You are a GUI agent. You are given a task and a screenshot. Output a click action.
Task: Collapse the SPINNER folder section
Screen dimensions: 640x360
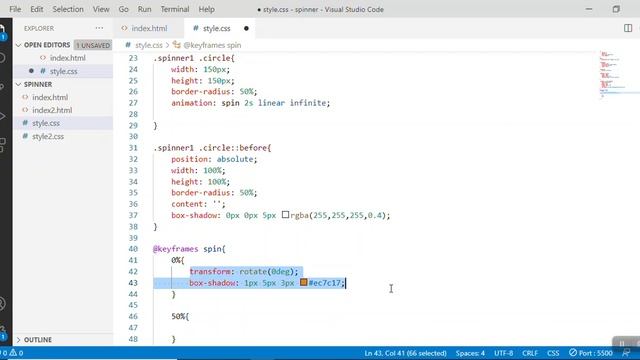18,84
